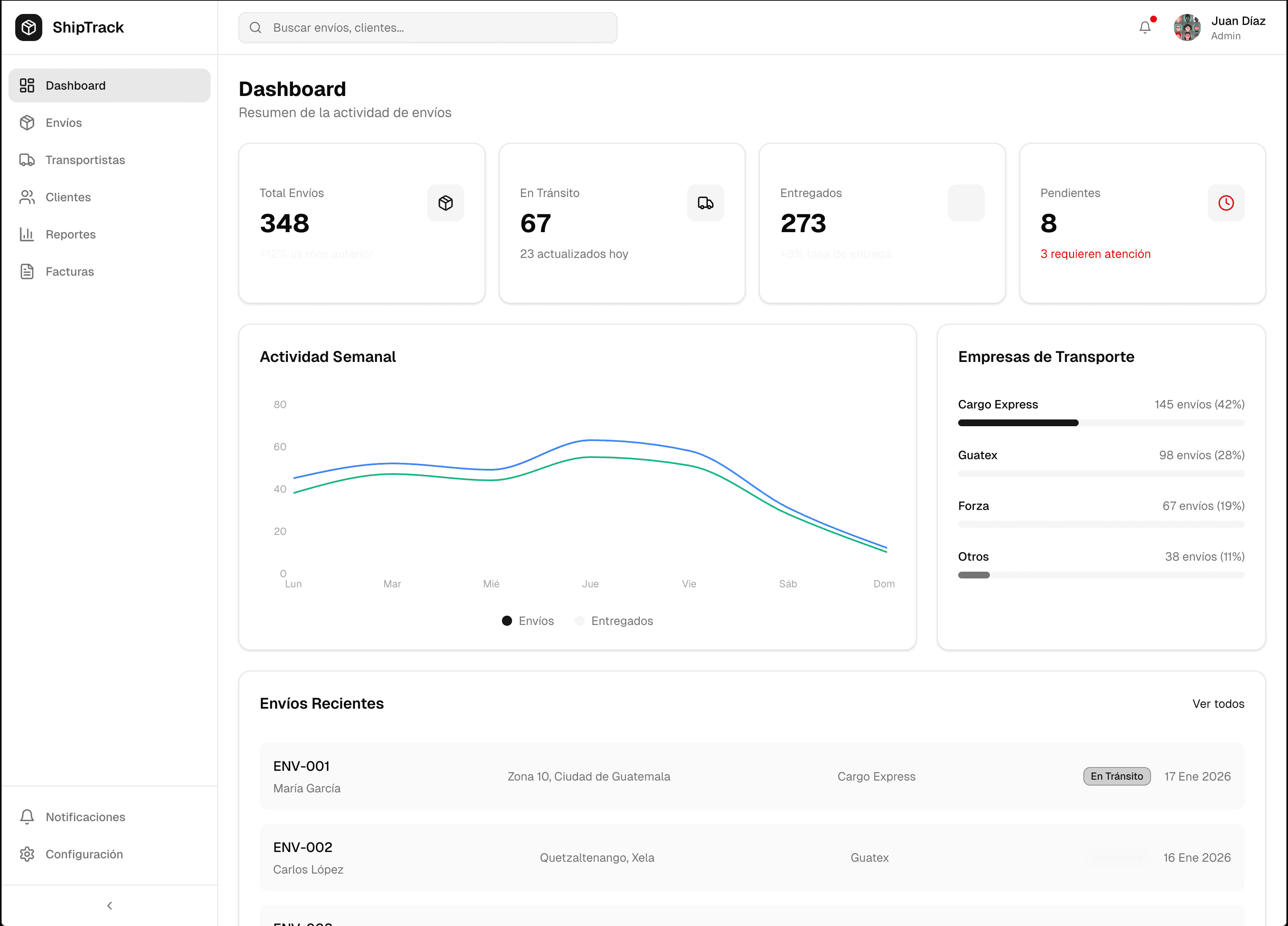1288x926 pixels.
Task: Click the Cargo Express progress bar
Action: (x=1101, y=423)
